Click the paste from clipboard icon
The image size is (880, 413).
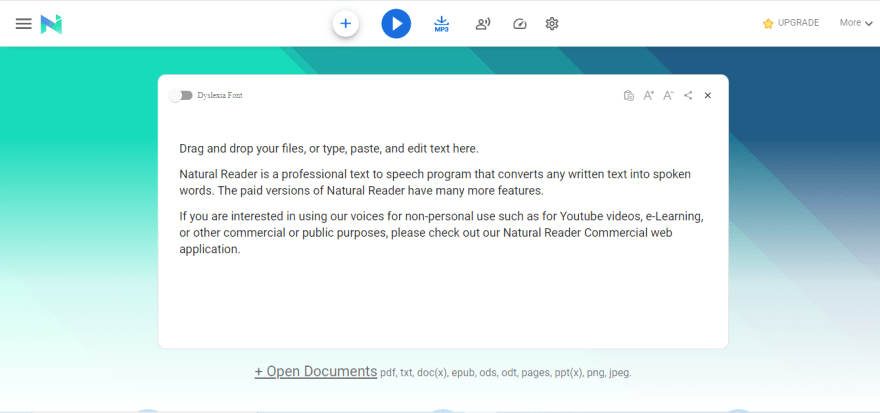(x=629, y=95)
